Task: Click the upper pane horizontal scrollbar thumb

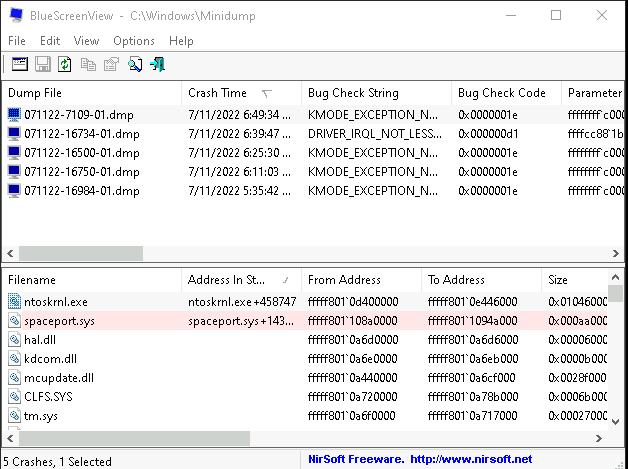Action: click(81, 253)
